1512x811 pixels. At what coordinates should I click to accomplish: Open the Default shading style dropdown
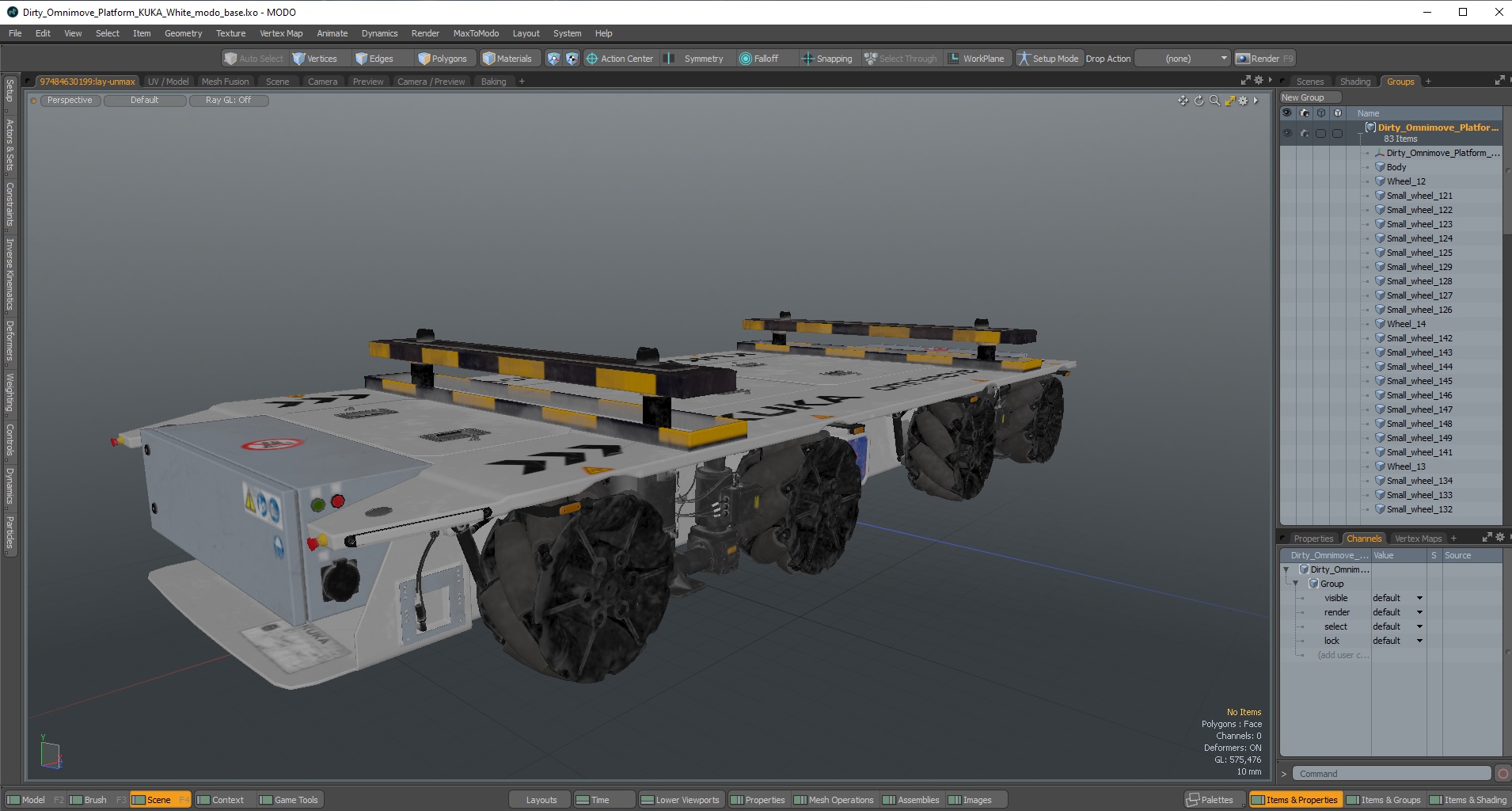[x=145, y=101]
